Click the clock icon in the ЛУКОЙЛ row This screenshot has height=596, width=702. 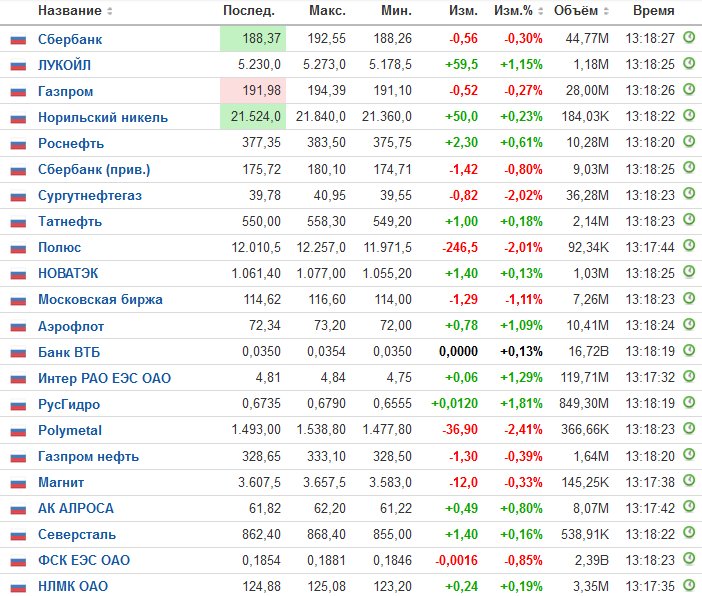tap(689, 63)
